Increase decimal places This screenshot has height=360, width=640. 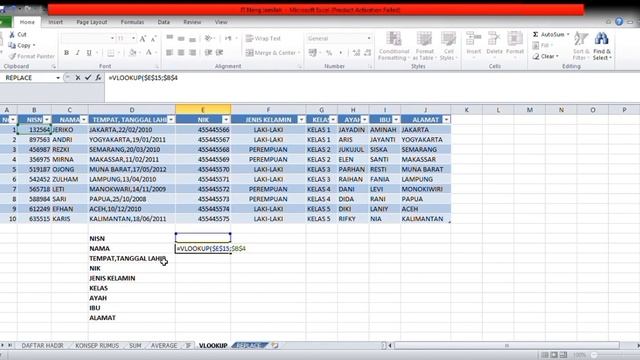pos(356,53)
